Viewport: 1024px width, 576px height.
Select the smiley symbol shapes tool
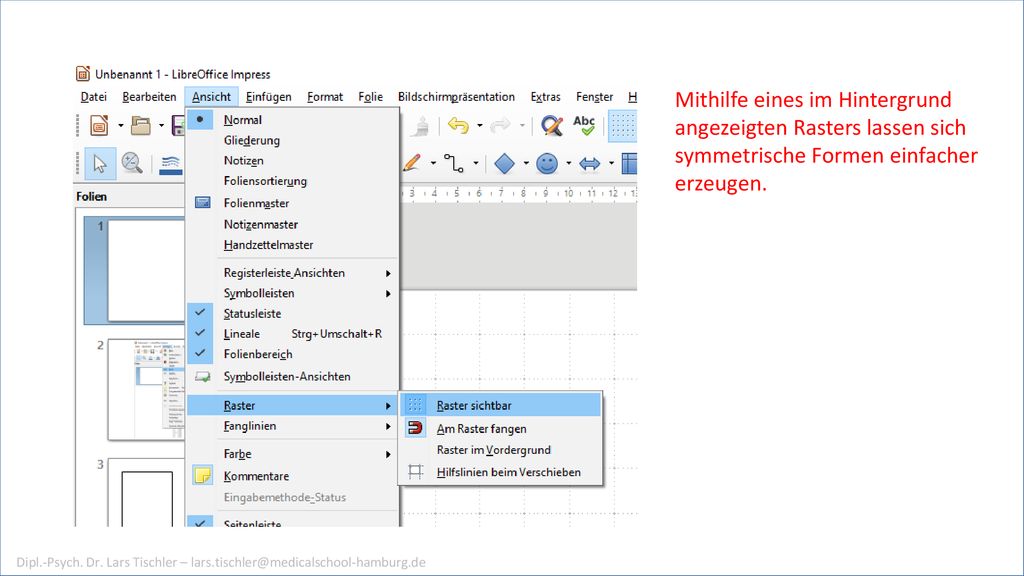(547, 163)
